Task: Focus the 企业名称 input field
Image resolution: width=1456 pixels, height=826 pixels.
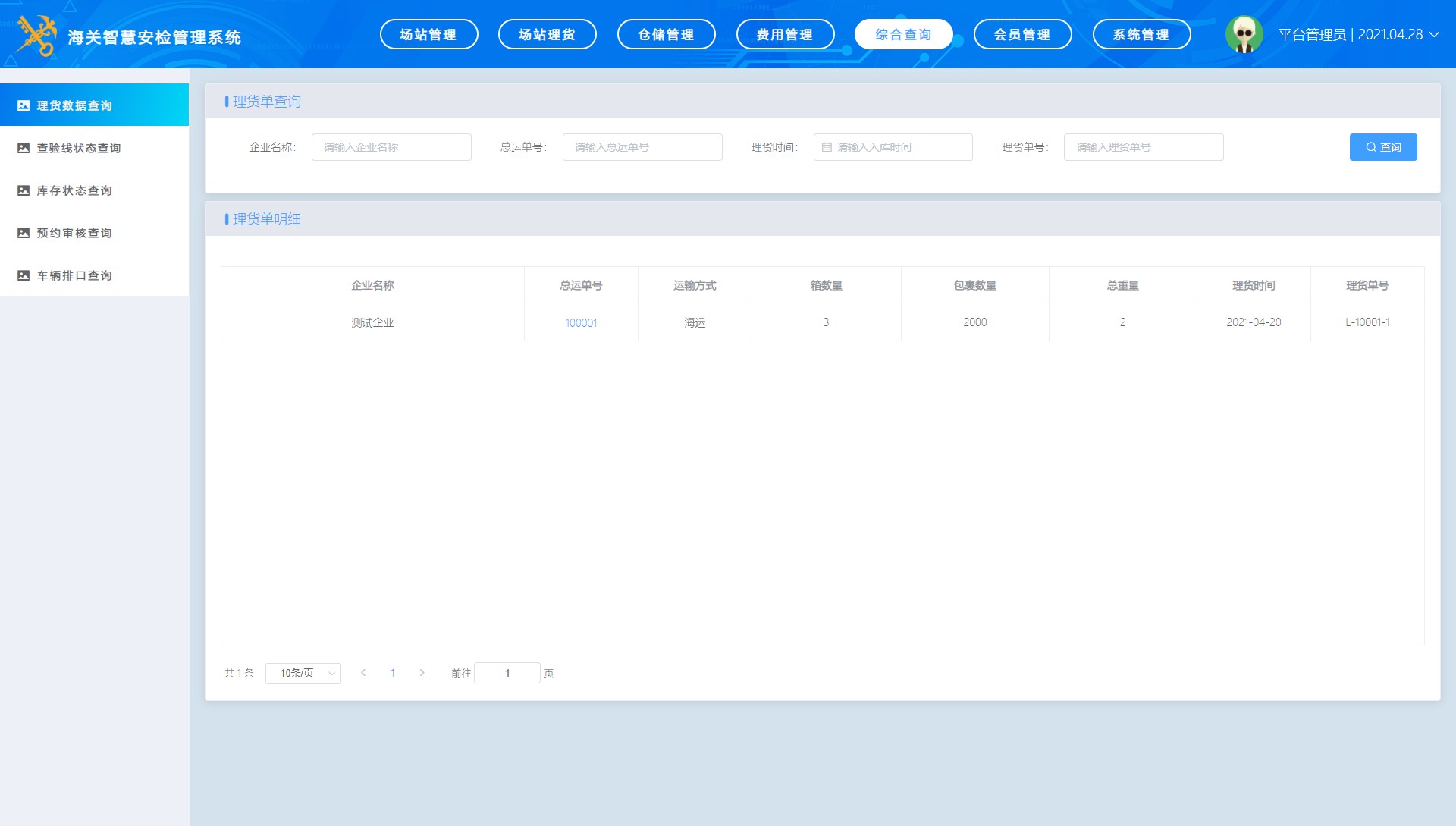Action: point(391,147)
